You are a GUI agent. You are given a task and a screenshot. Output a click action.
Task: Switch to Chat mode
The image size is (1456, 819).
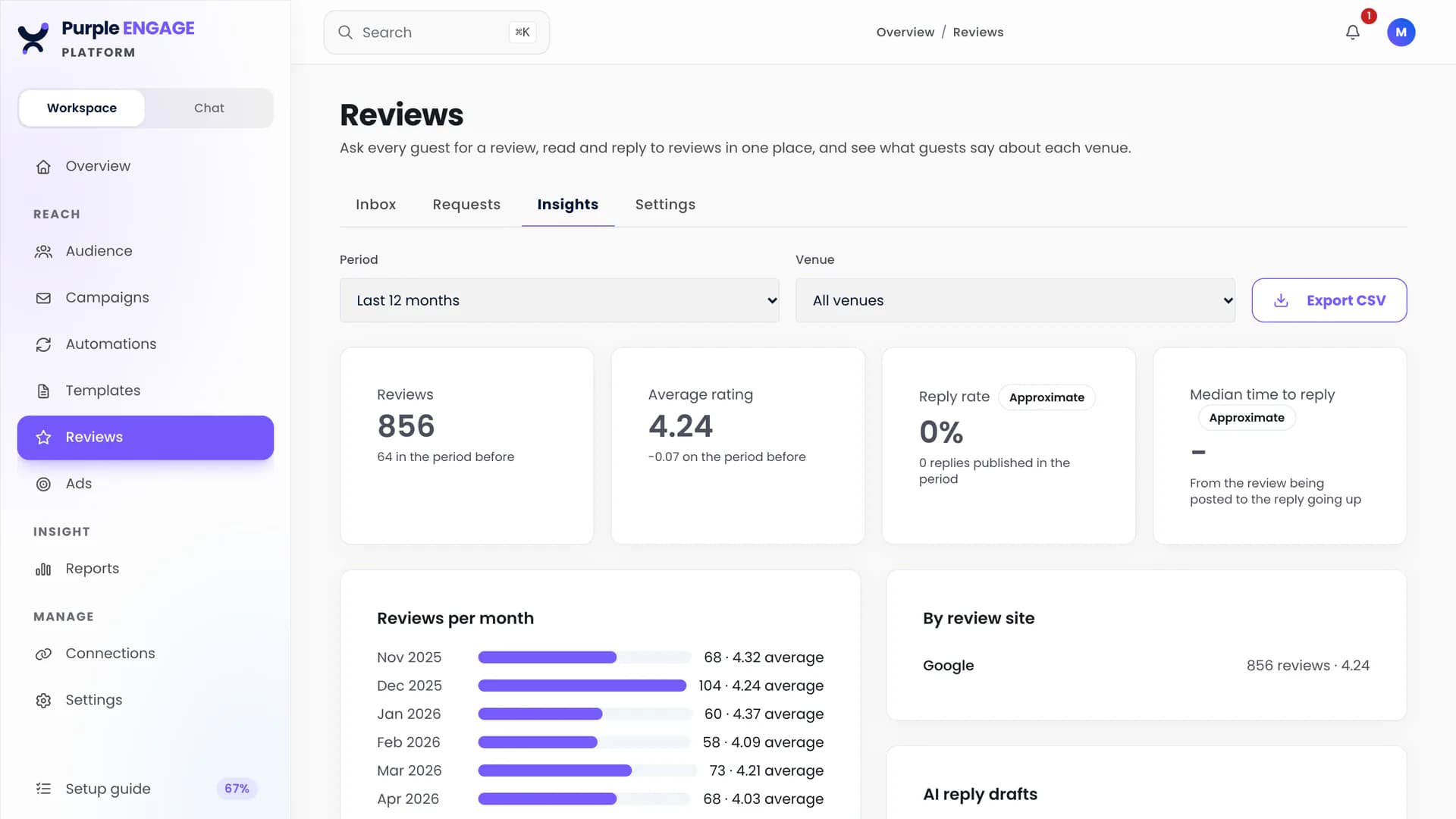click(x=209, y=108)
